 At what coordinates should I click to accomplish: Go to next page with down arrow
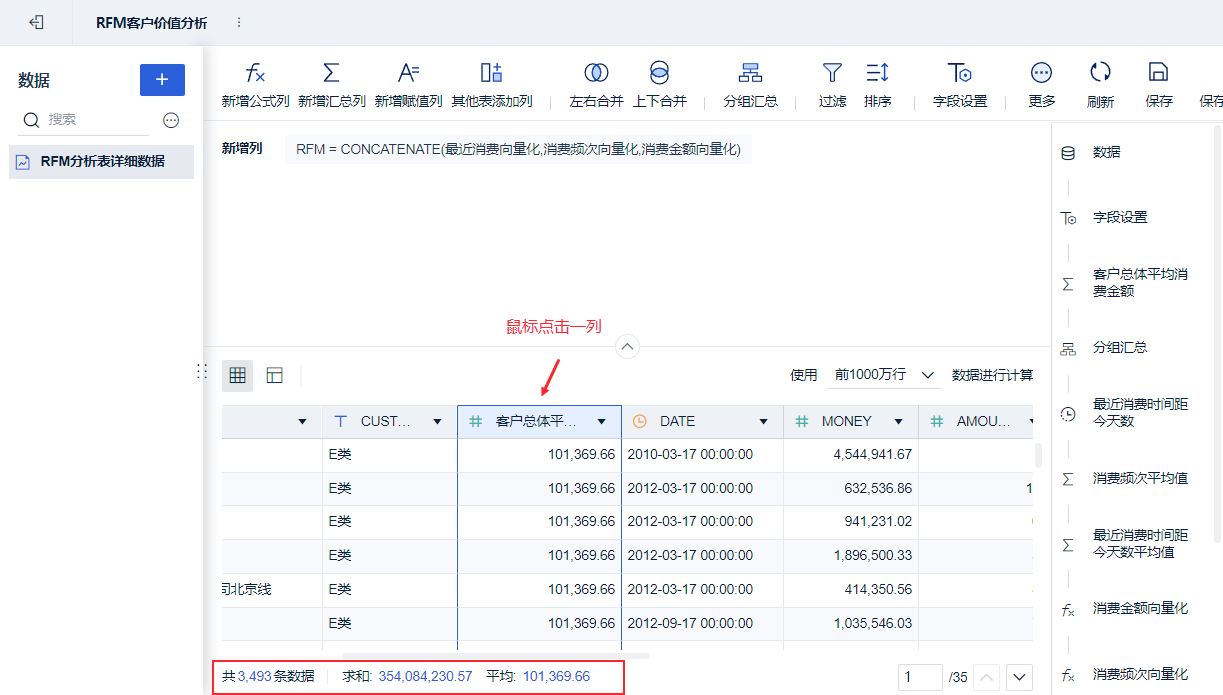[1019, 677]
